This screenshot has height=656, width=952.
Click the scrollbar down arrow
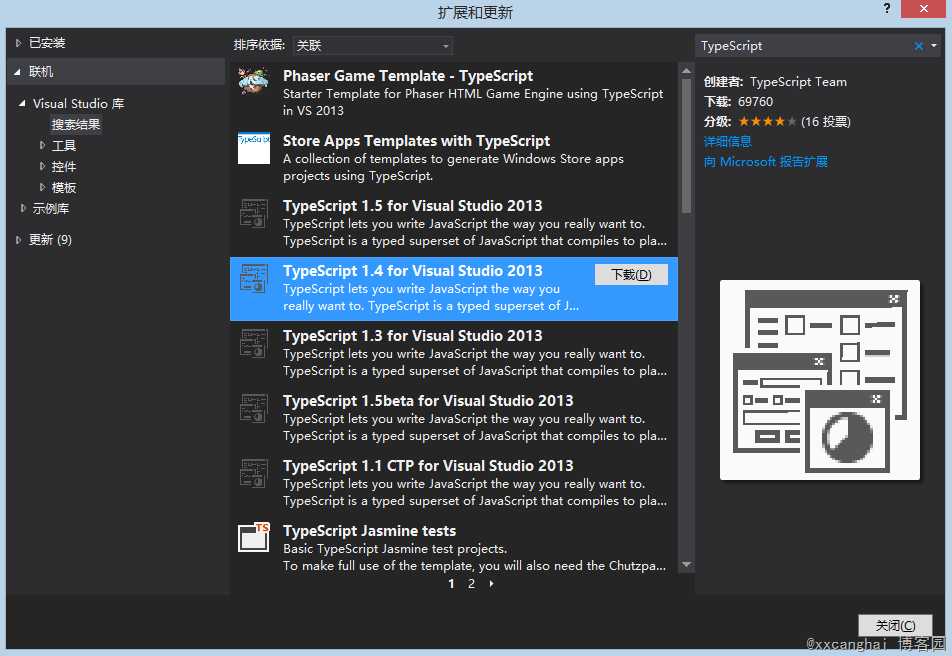click(686, 565)
